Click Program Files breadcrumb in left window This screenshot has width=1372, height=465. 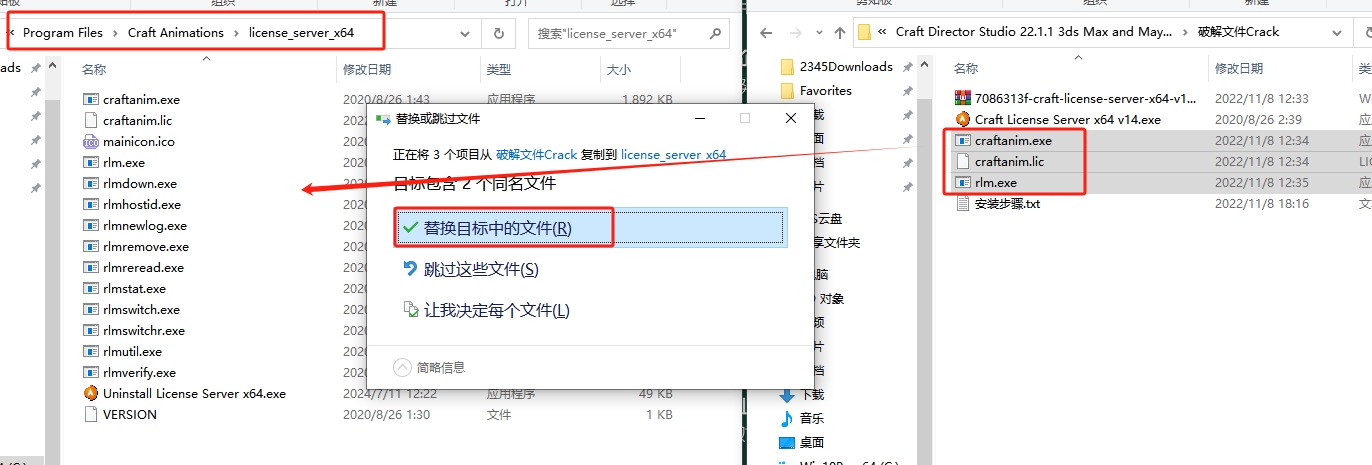tap(63, 33)
